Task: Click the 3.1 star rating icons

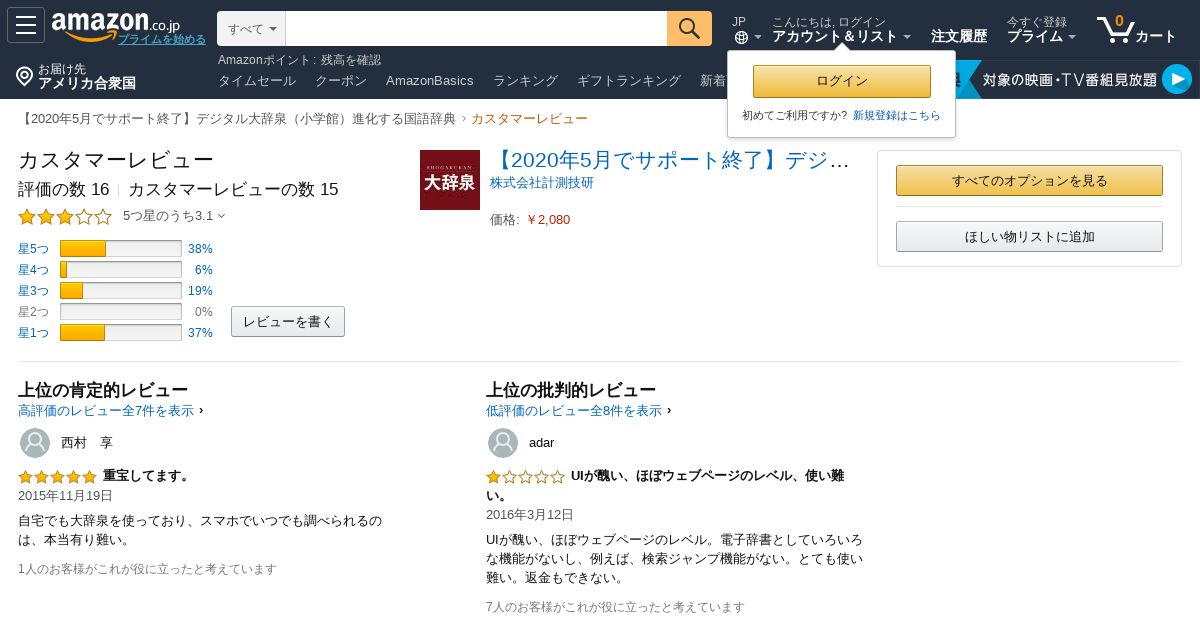Action: pyautogui.click(x=65, y=216)
